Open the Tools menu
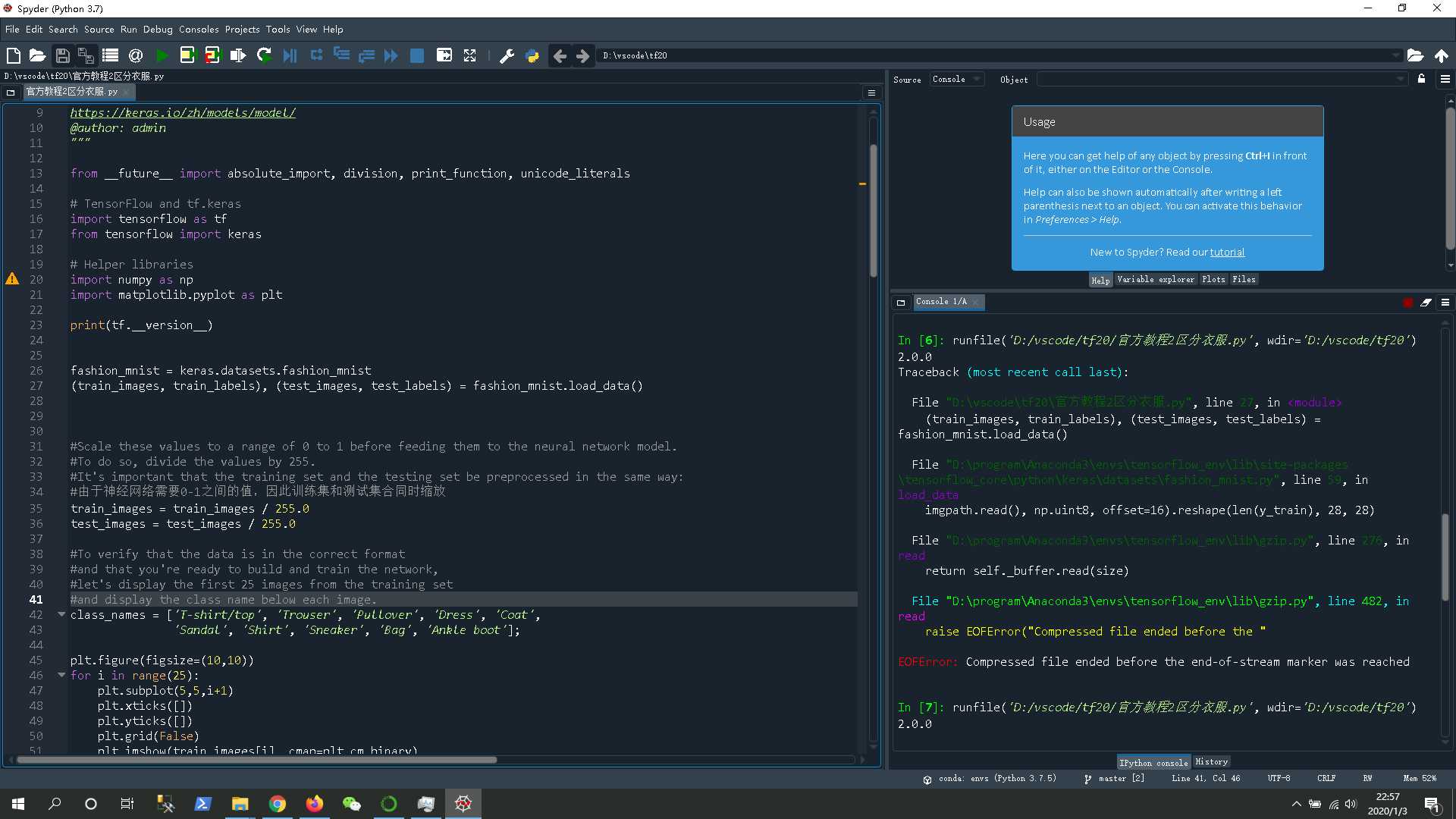The image size is (1456, 819). pyautogui.click(x=278, y=30)
